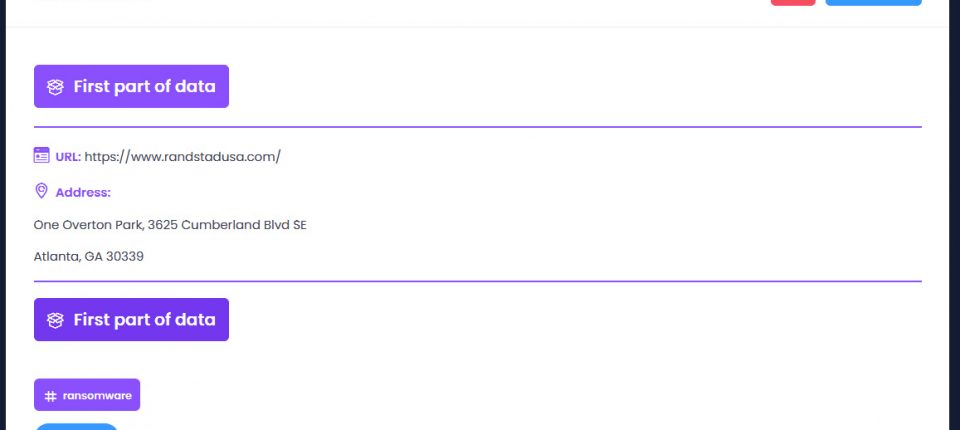Click the 'One Overton Park' street address line
Image resolution: width=960 pixels, height=430 pixels.
[x=170, y=225]
